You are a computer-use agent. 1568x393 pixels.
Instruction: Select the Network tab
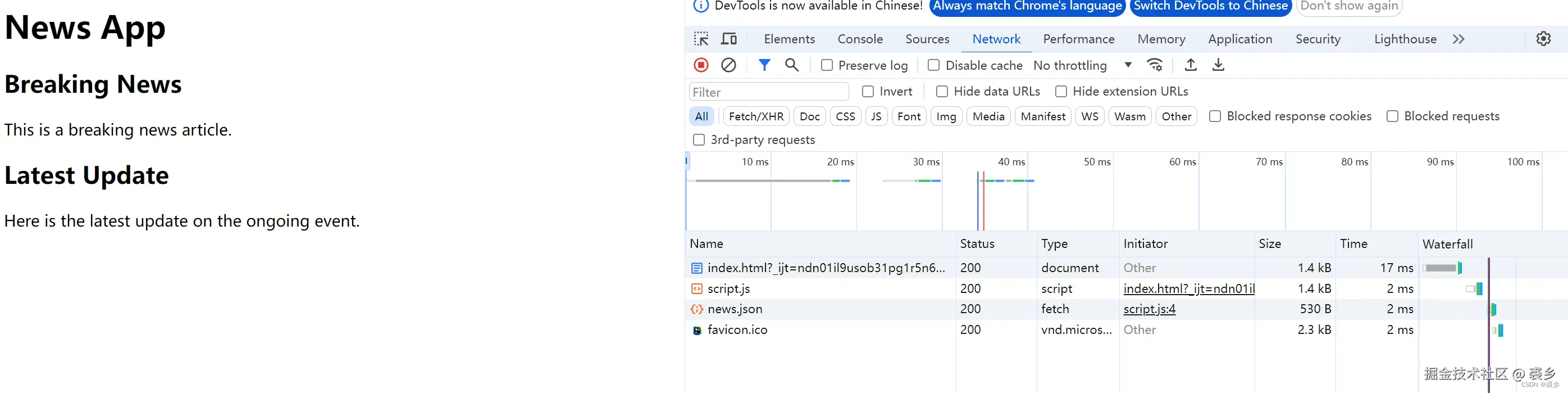996,39
